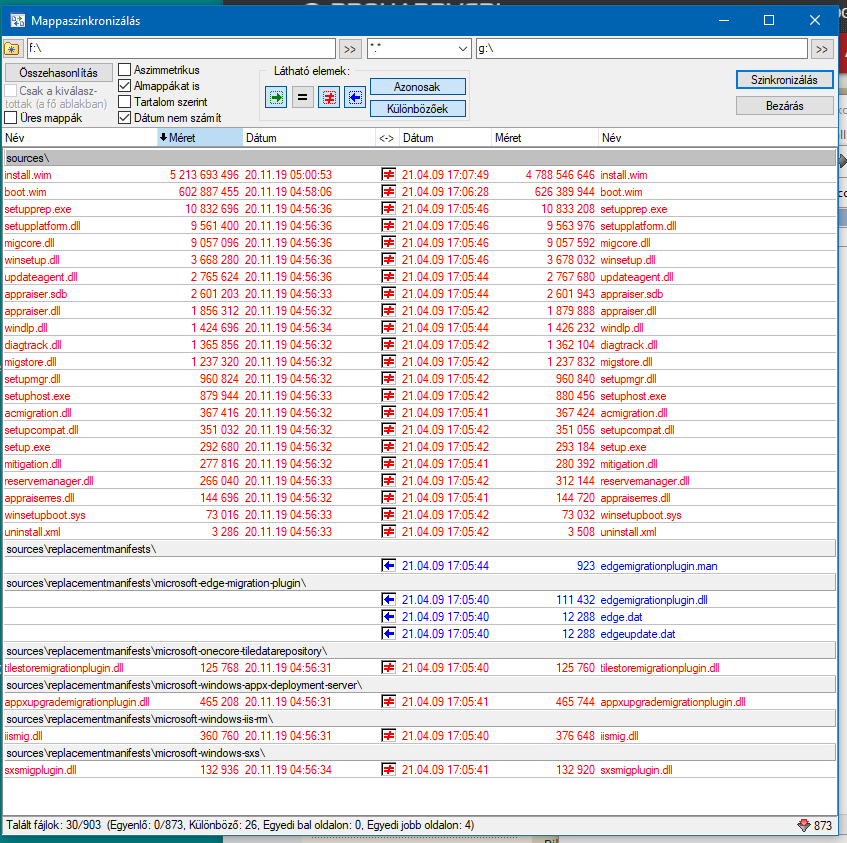Click sync icon for iismig.dll row
The width and height of the screenshot is (847, 843).
pyautogui.click(x=388, y=736)
